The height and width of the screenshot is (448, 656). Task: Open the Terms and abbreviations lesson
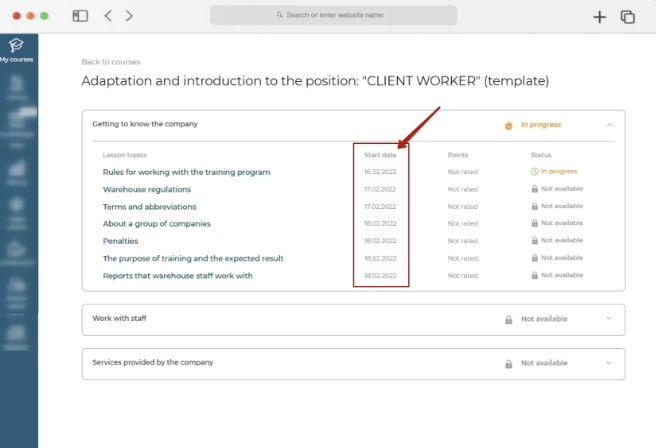click(x=149, y=207)
